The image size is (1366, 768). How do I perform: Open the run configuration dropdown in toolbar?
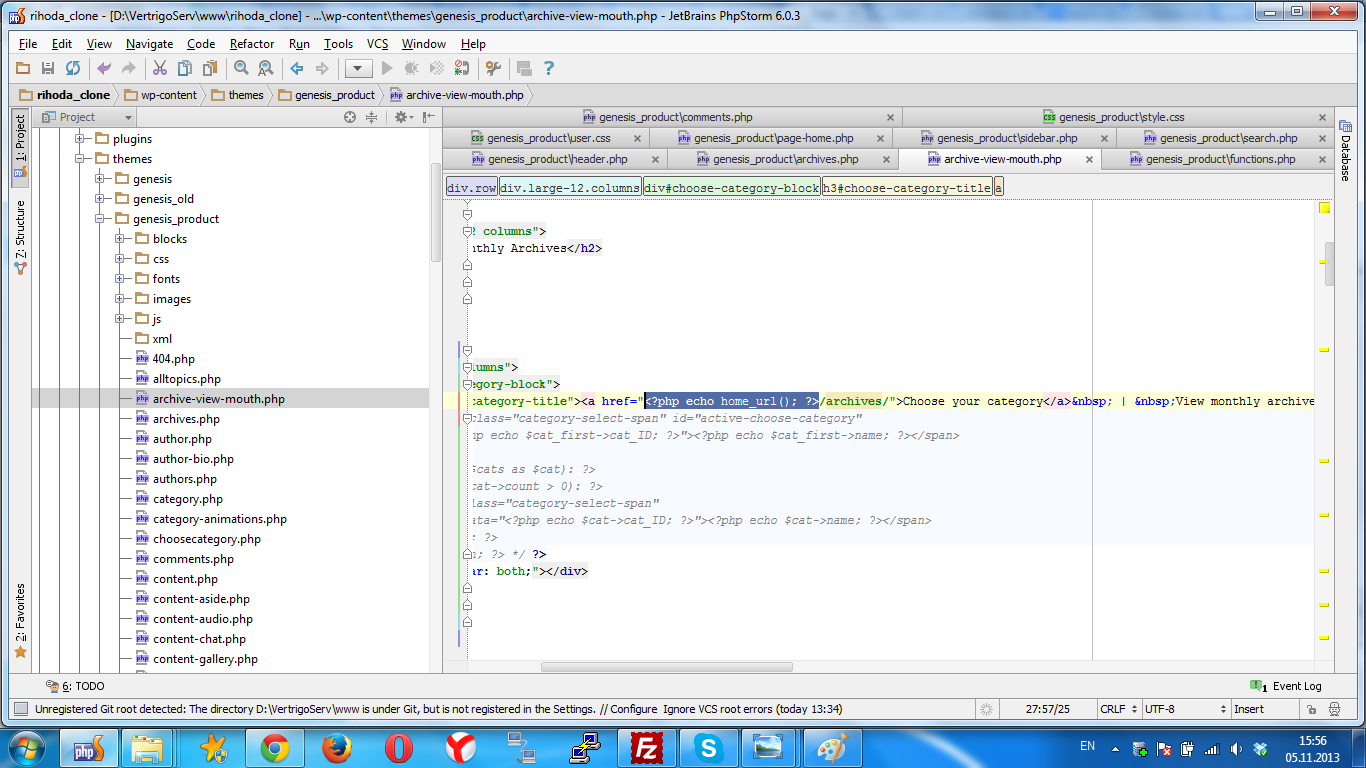[x=358, y=68]
